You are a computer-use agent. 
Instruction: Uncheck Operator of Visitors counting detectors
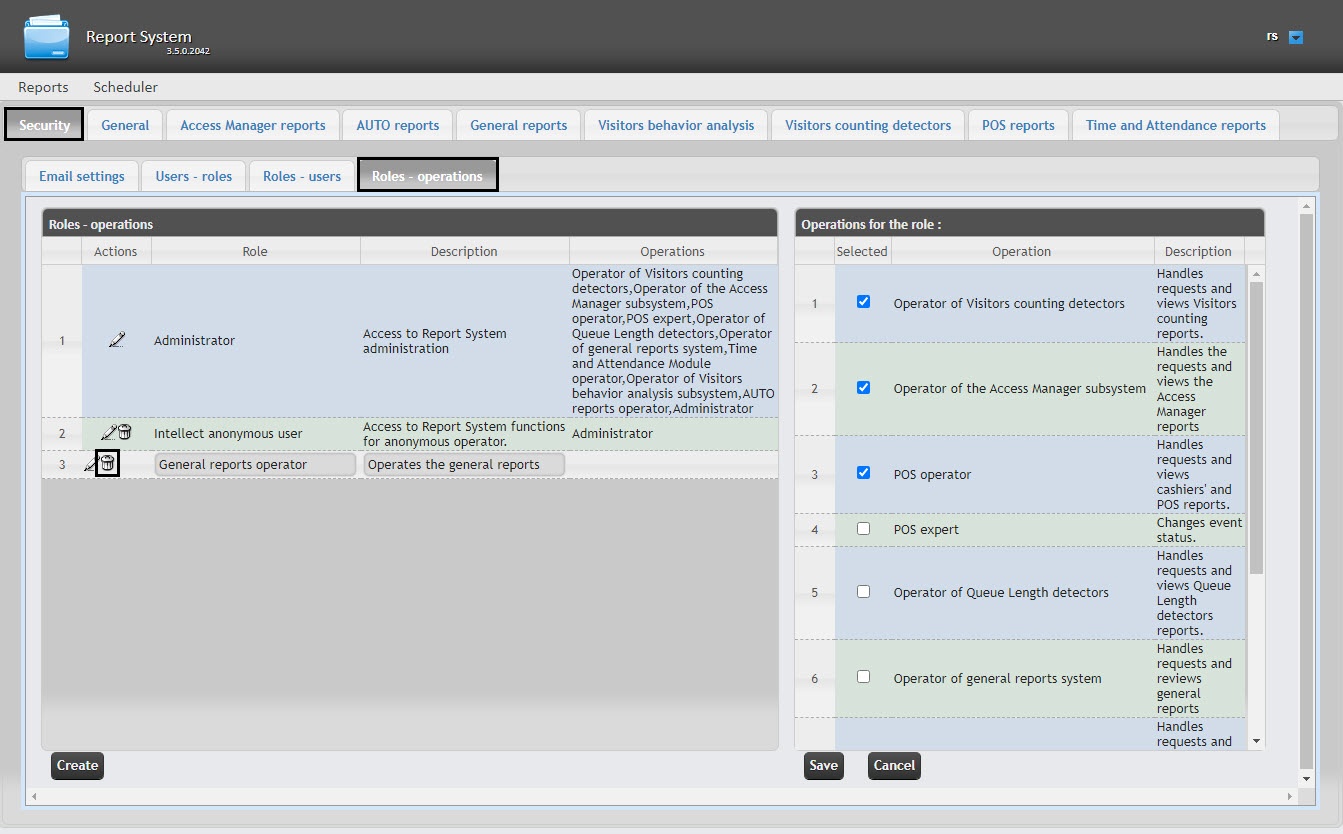click(x=864, y=302)
